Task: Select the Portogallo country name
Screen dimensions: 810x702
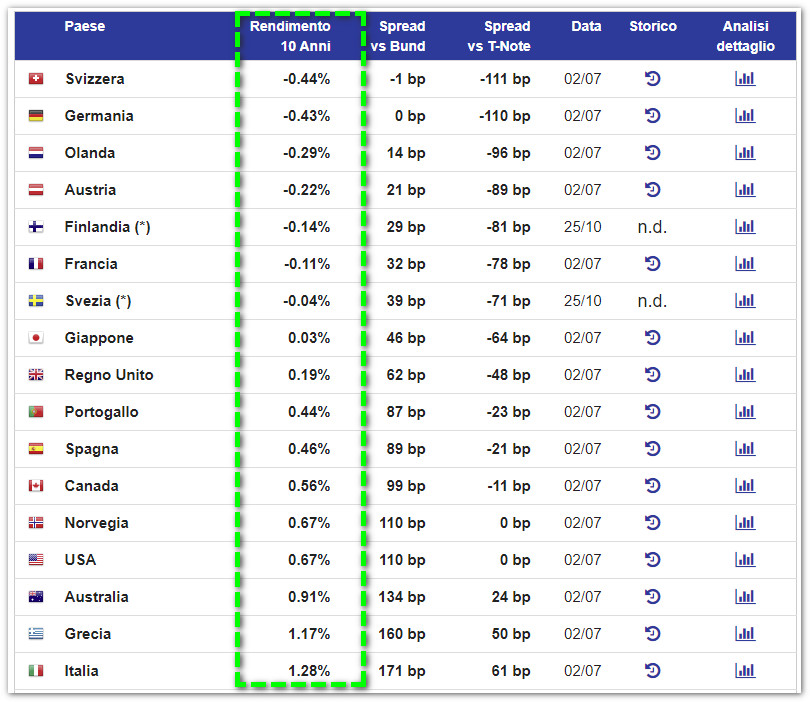Action: click(x=101, y=412)
